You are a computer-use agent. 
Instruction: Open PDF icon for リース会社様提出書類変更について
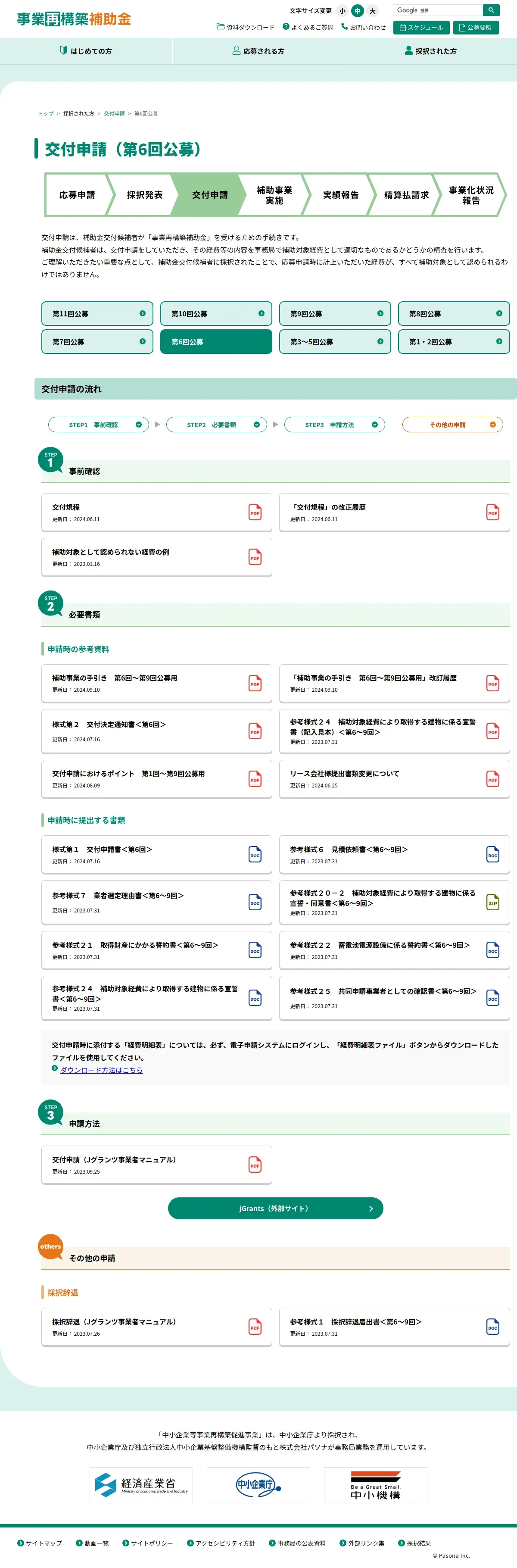(x=493, y=779)
